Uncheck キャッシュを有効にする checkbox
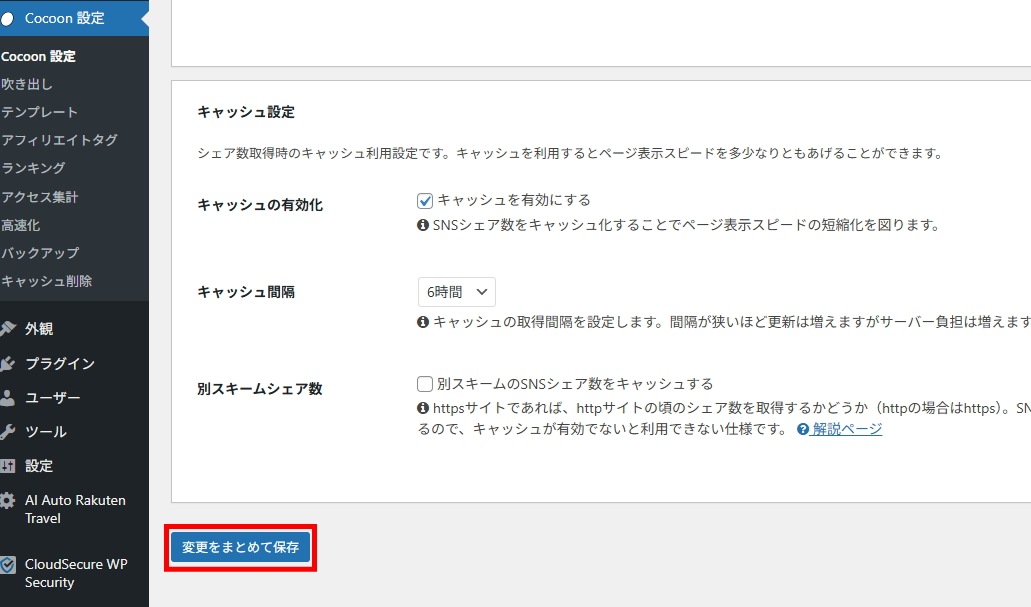 coord(425,201)
